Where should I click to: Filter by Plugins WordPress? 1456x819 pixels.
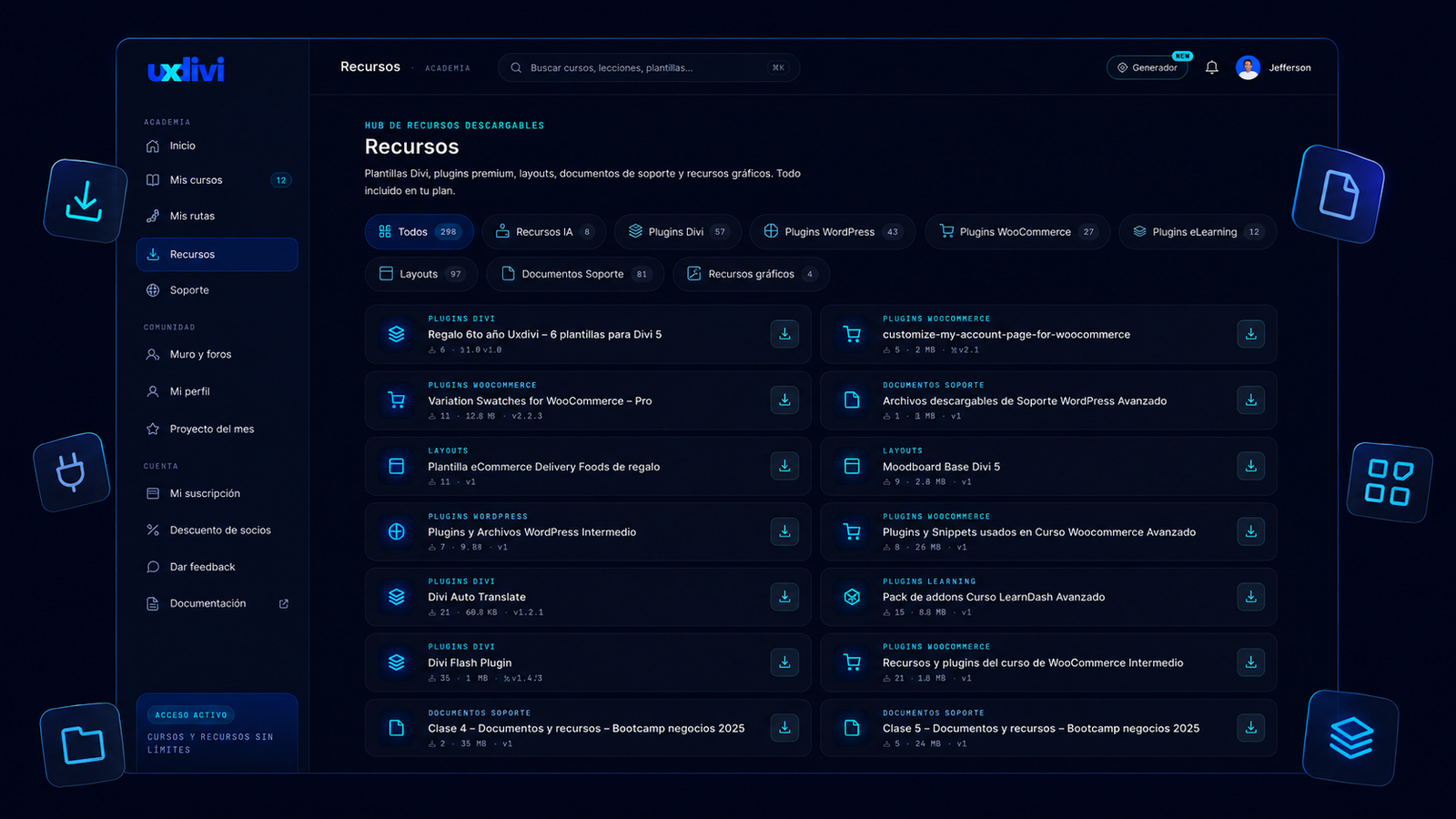833,232
